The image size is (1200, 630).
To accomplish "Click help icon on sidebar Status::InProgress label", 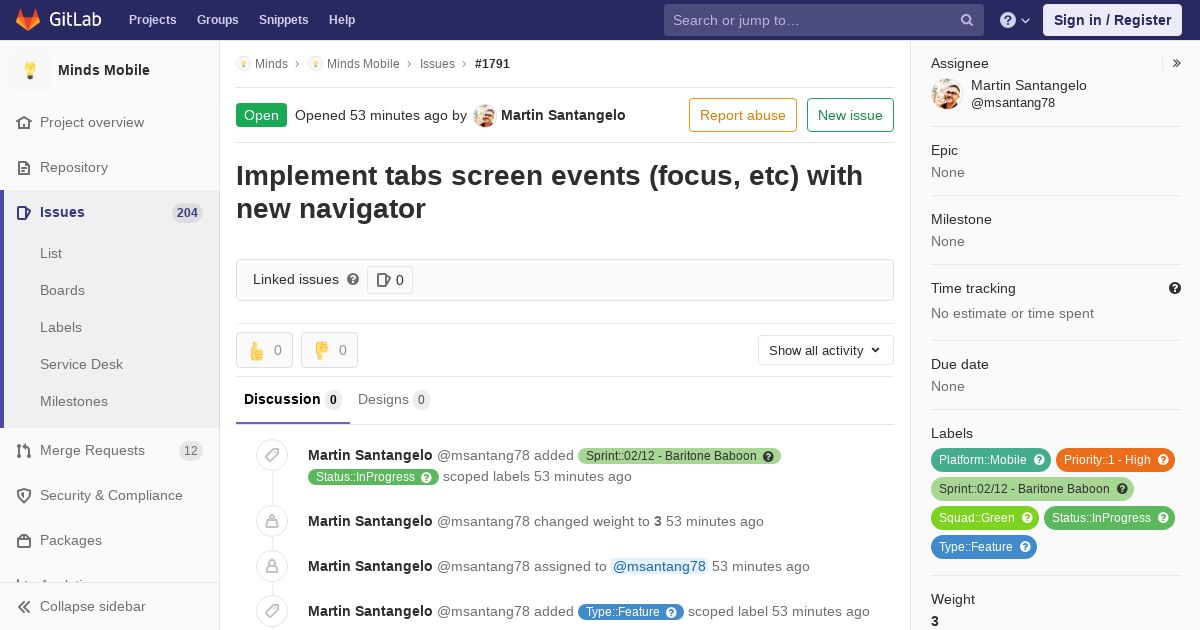I will [x=1163, y=518].
